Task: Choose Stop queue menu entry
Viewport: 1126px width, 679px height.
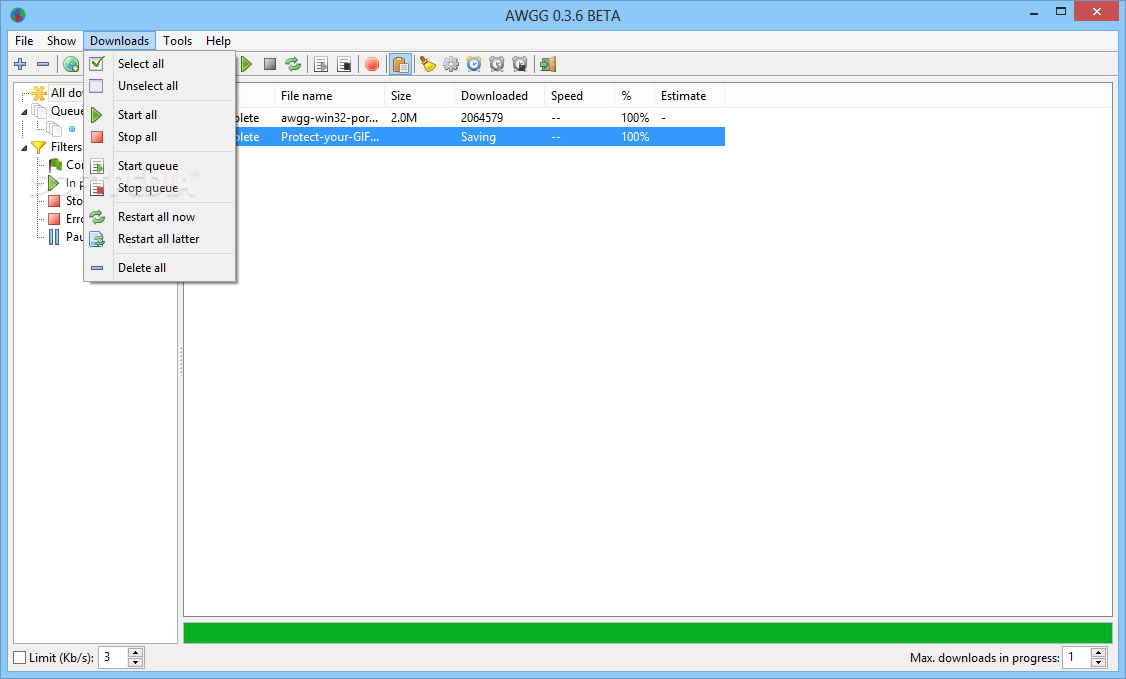Action: 159,188
